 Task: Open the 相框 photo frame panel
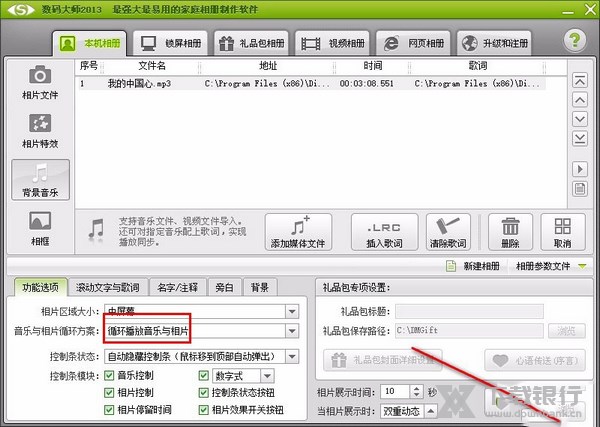pos(40,226)
